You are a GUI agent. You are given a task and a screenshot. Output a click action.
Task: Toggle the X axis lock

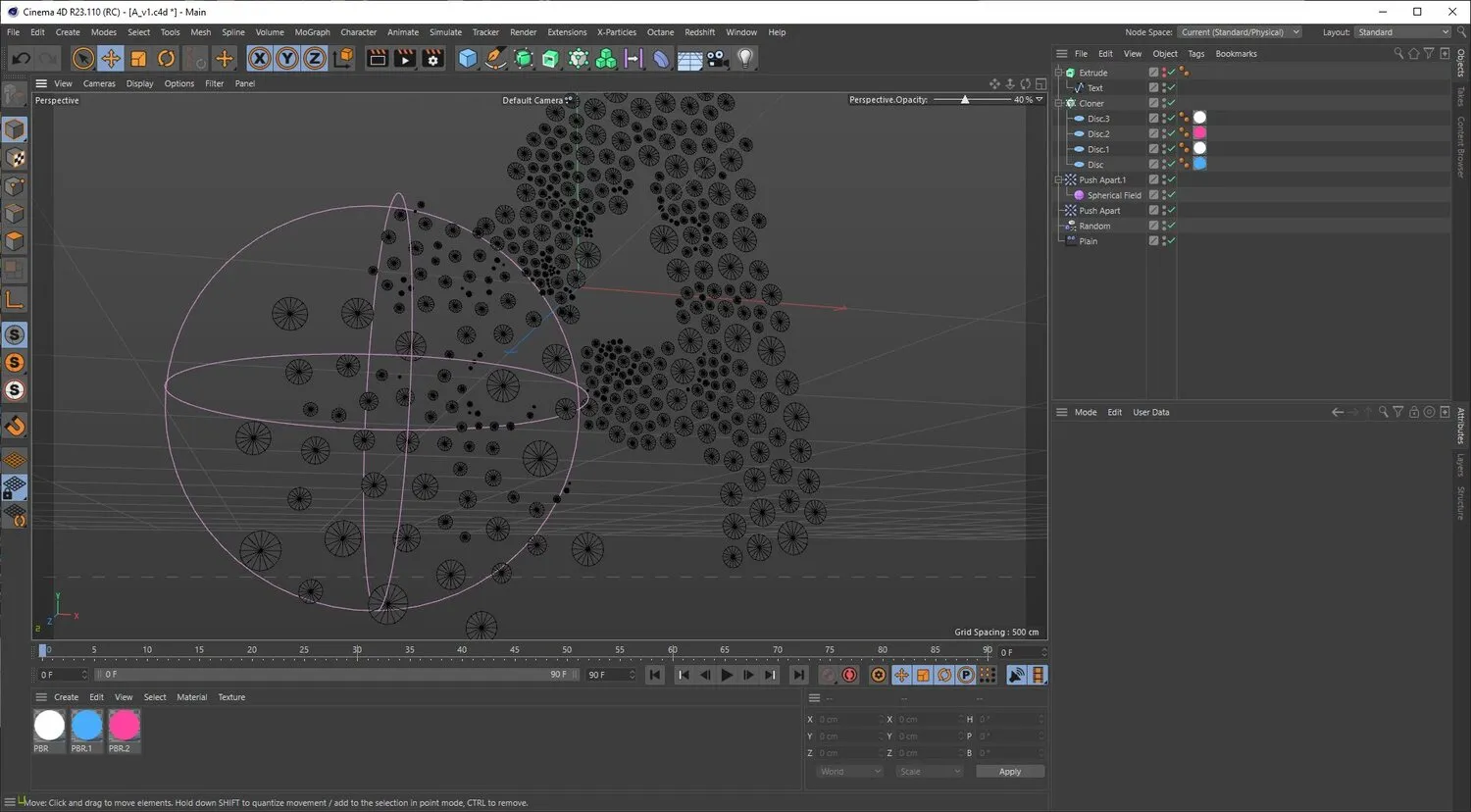(x=259, y=59)
